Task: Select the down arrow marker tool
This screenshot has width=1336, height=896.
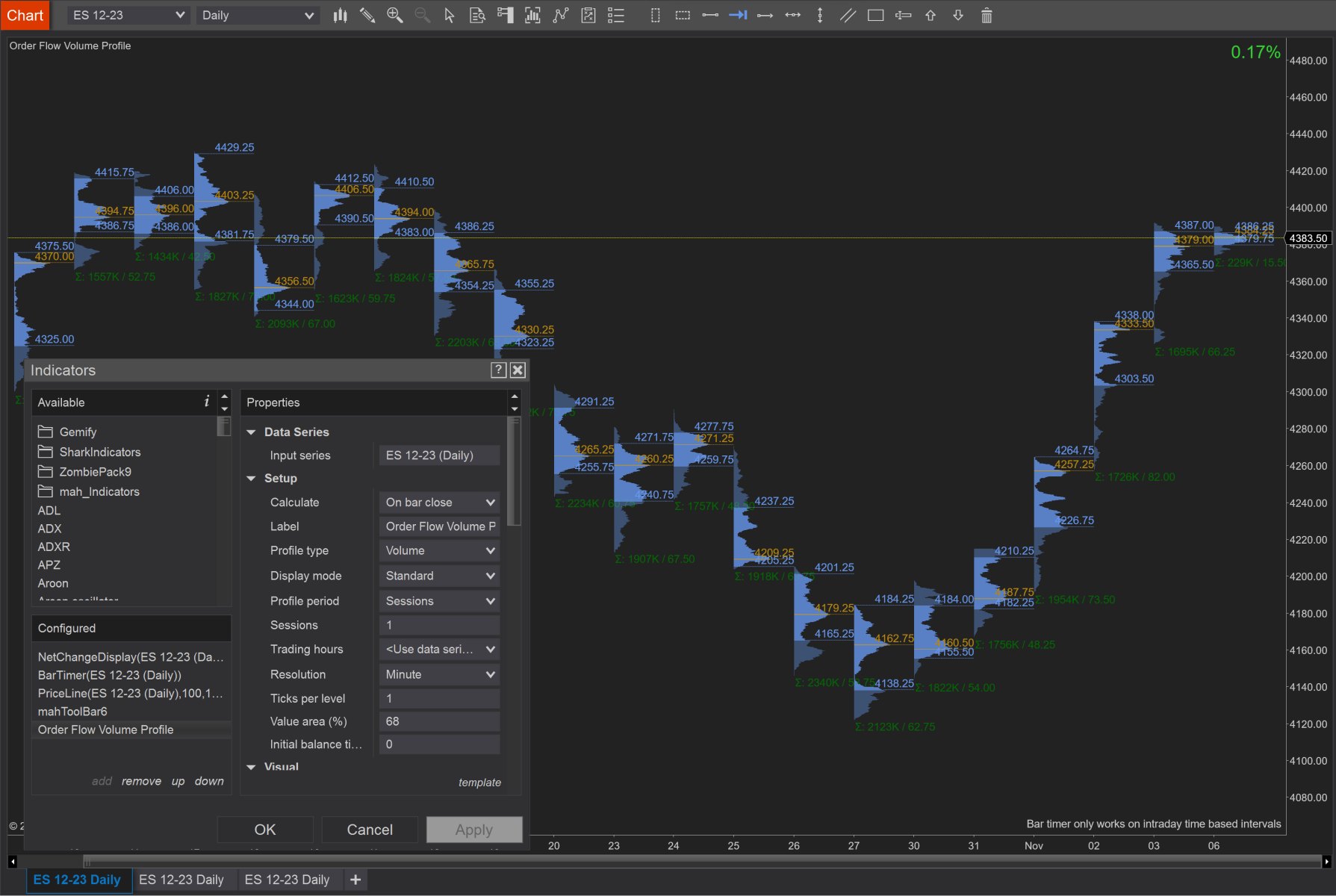Action: pos(958,15)
